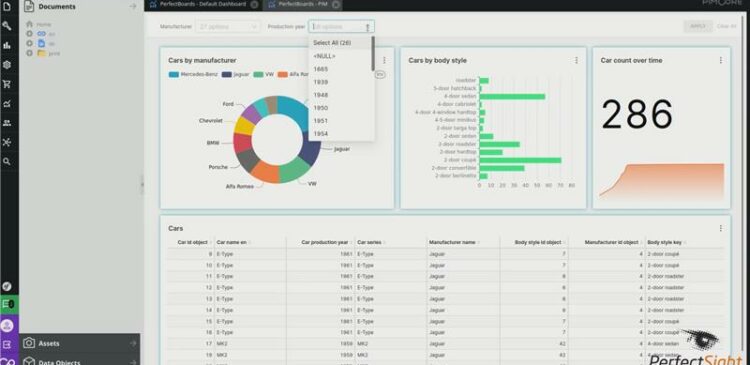Viewport: 750px width, 365px height.
Task: Click the Documents panel header icon
Action: [29, 6]
